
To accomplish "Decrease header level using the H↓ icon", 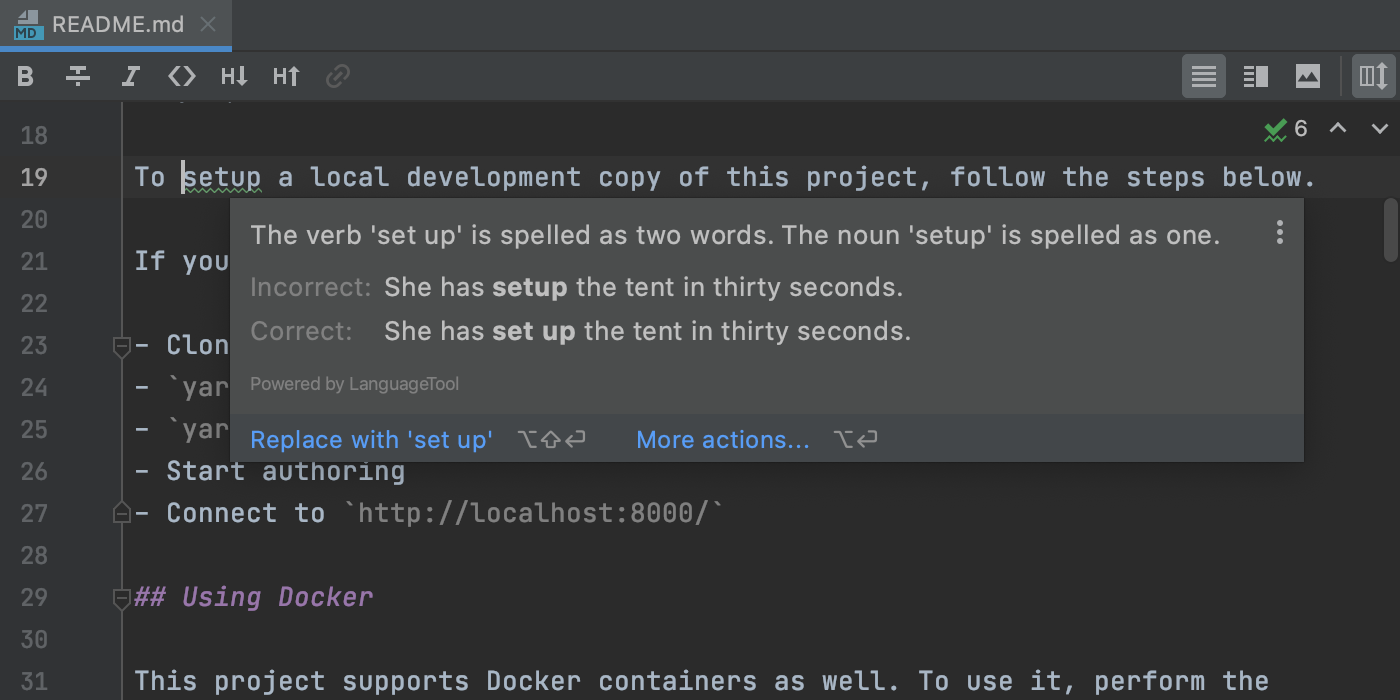I will [x=234, y=76].
